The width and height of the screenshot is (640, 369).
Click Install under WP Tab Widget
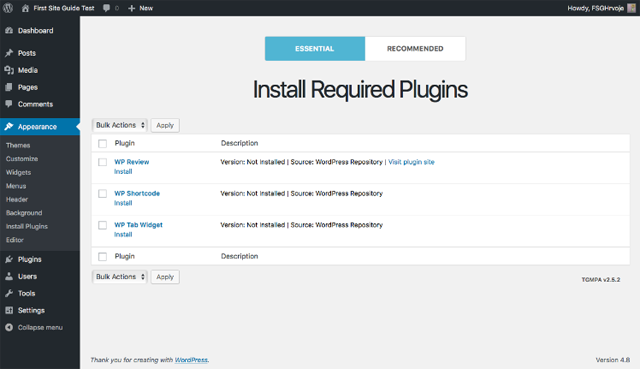[x=123, y=234]
